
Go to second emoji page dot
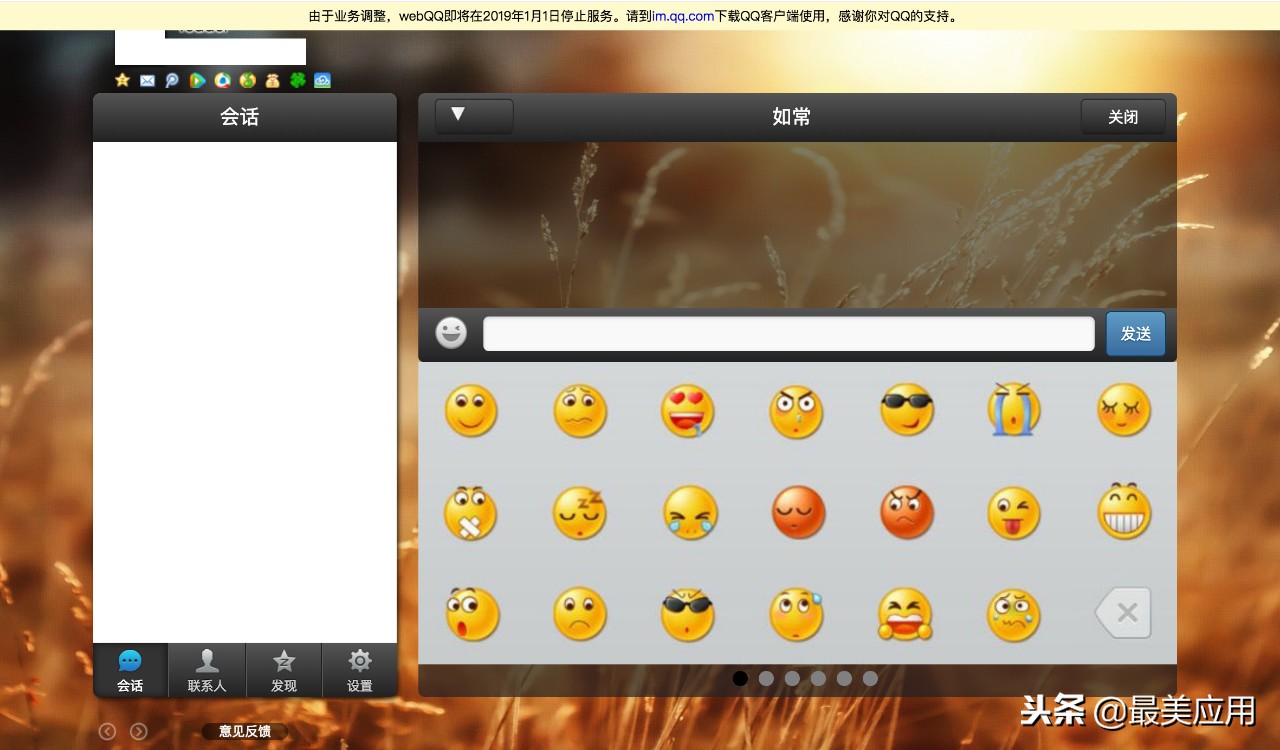pyautogui.click(x=766, y=678)
